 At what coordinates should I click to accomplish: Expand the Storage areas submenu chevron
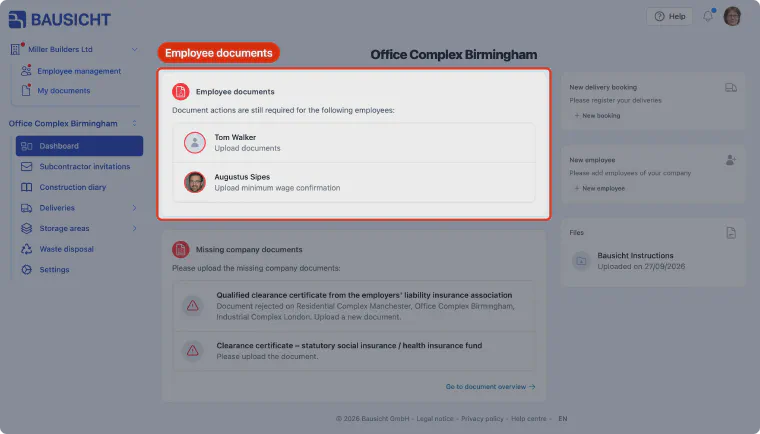click(134, 228)
